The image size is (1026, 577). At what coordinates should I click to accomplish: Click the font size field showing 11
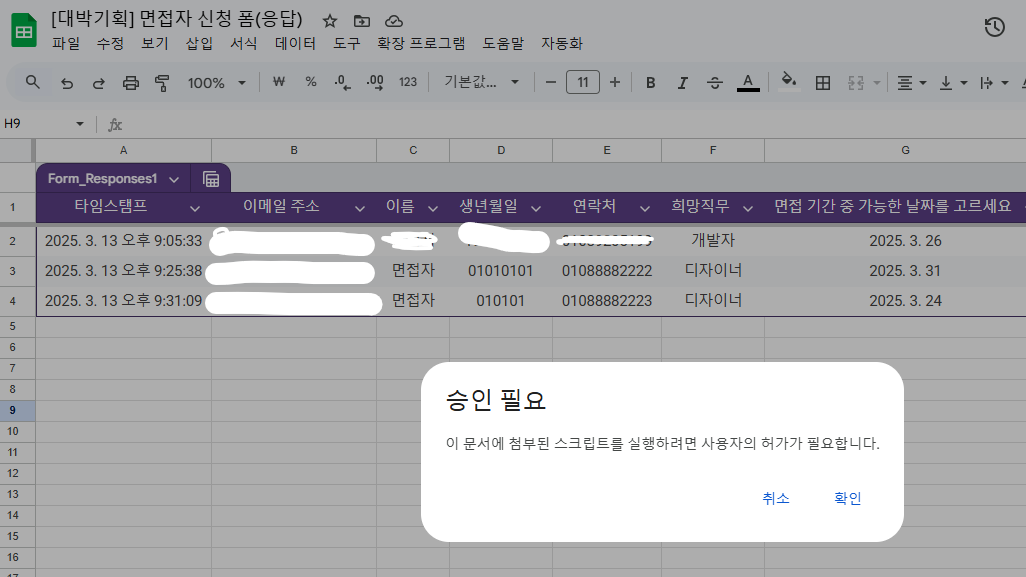tap(582, 82)
